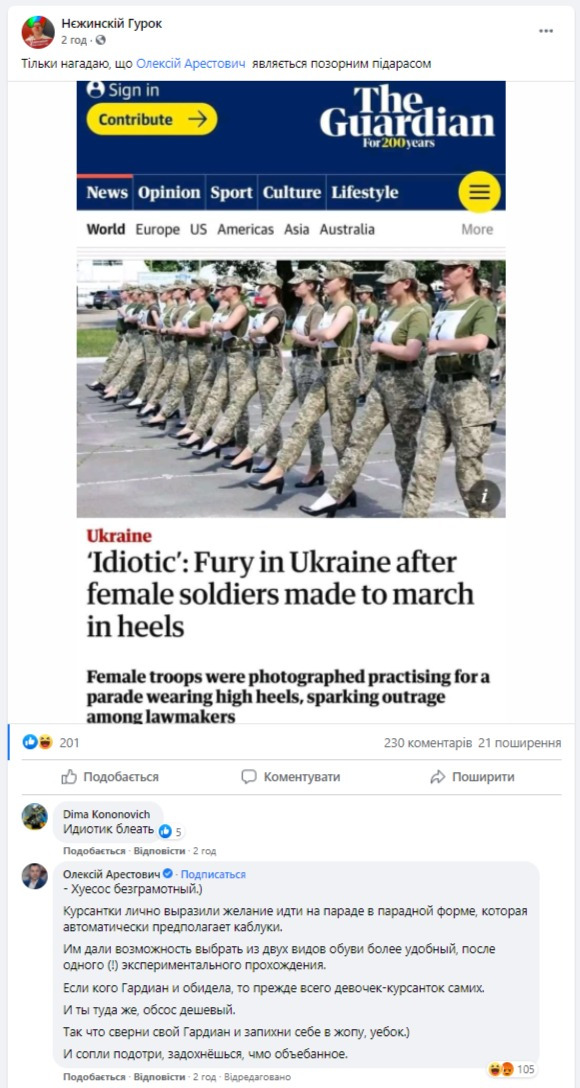
Task: Open tagged Олексій Арестович link in post
Action: coord(190,64)
